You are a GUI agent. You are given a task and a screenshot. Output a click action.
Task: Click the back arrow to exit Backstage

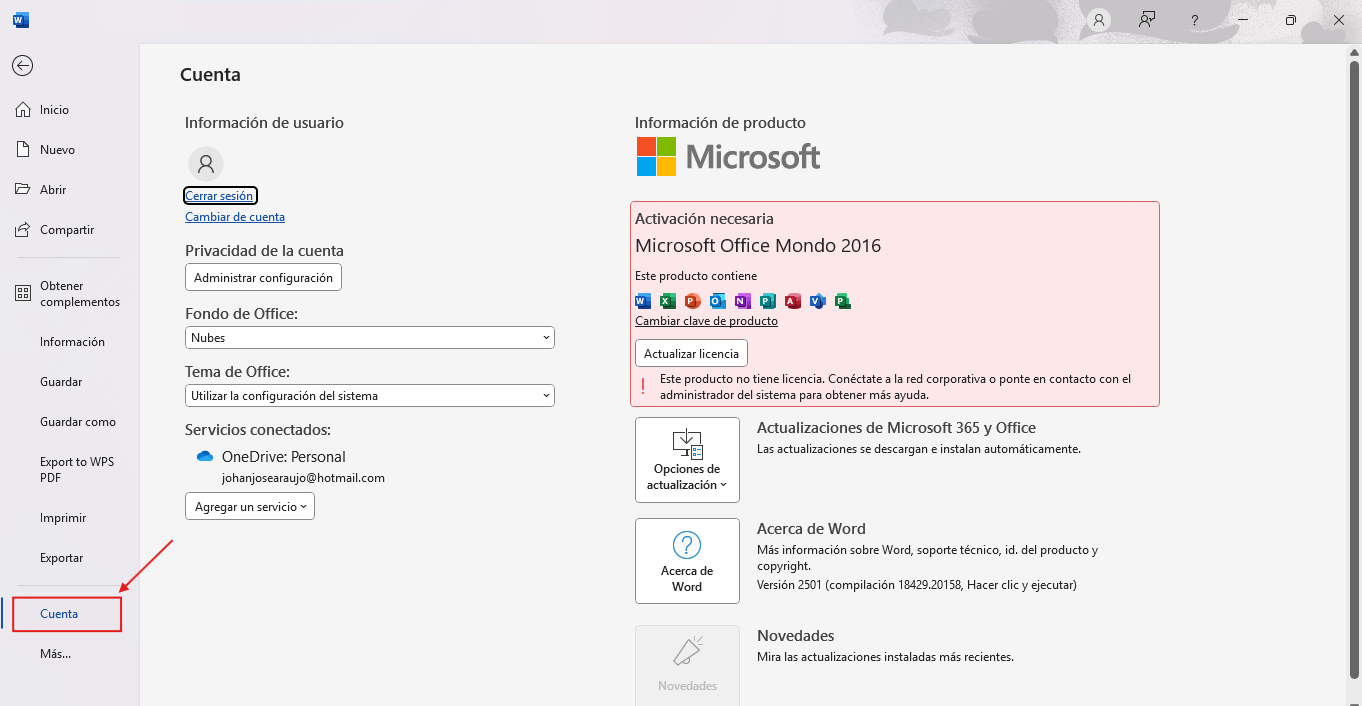click(22, 66)
